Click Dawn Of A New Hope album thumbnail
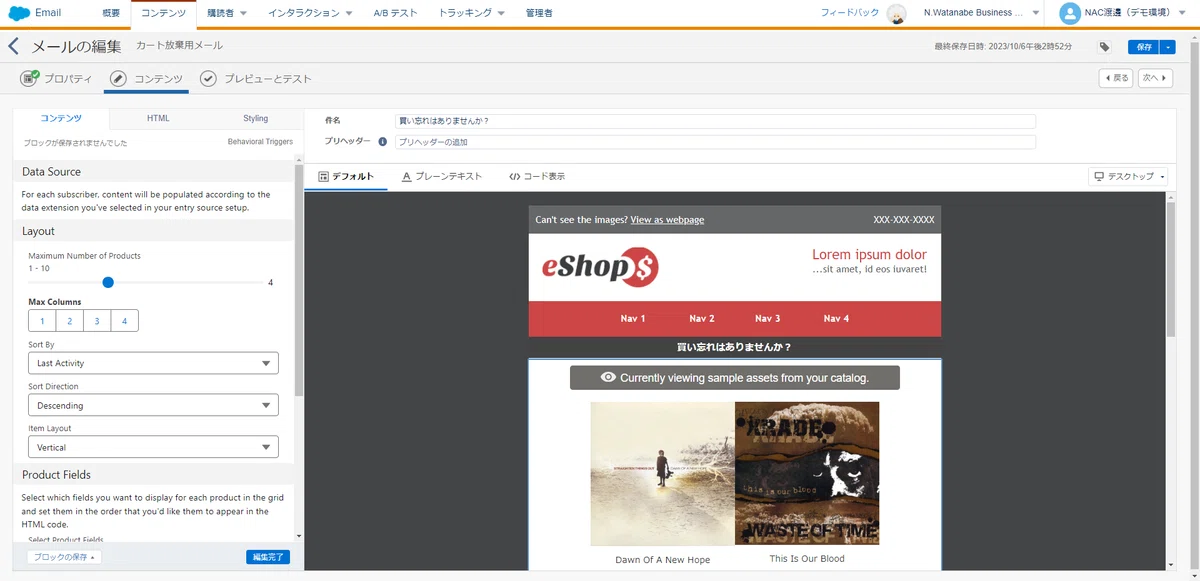This screenshot has height=581, width=1200. 663,473
